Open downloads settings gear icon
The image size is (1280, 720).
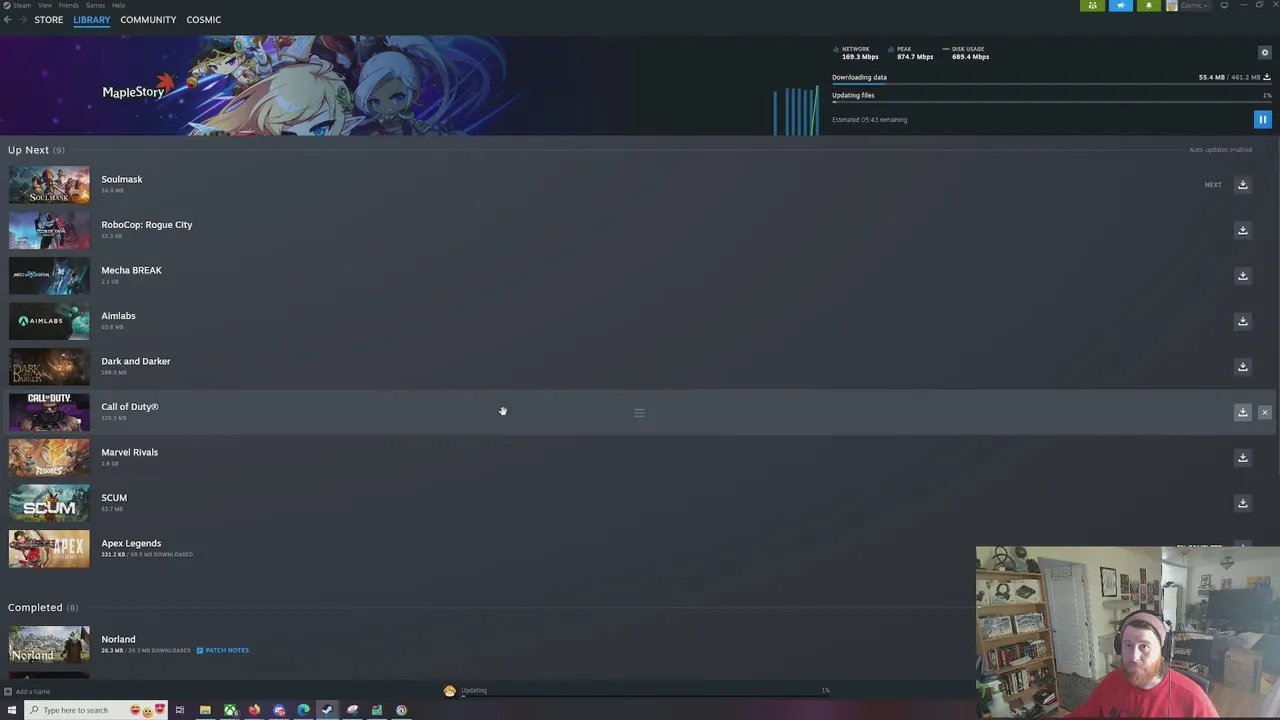tap(1264, 52)
